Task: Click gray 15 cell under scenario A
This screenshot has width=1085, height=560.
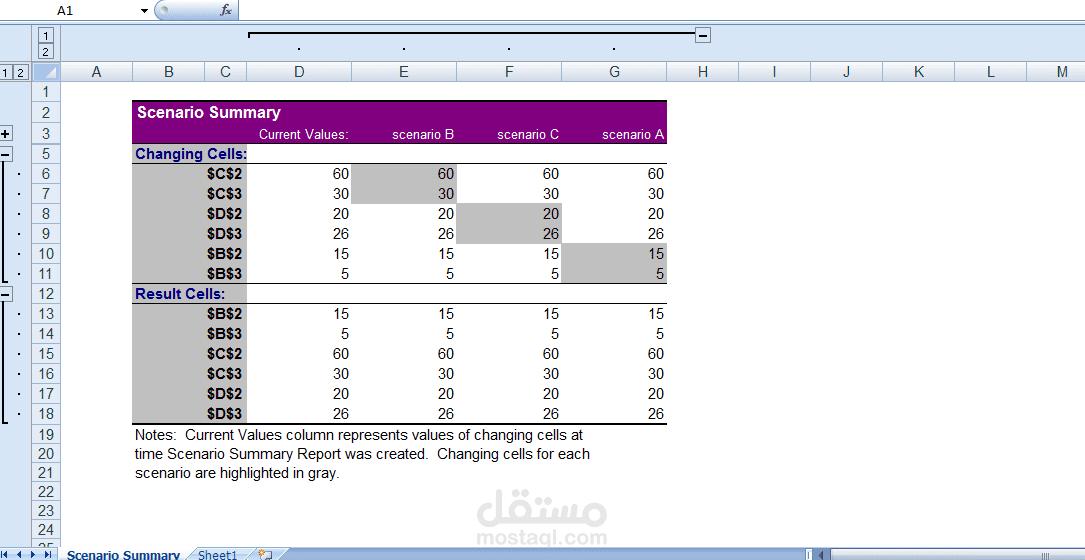Action: (614, 254)
